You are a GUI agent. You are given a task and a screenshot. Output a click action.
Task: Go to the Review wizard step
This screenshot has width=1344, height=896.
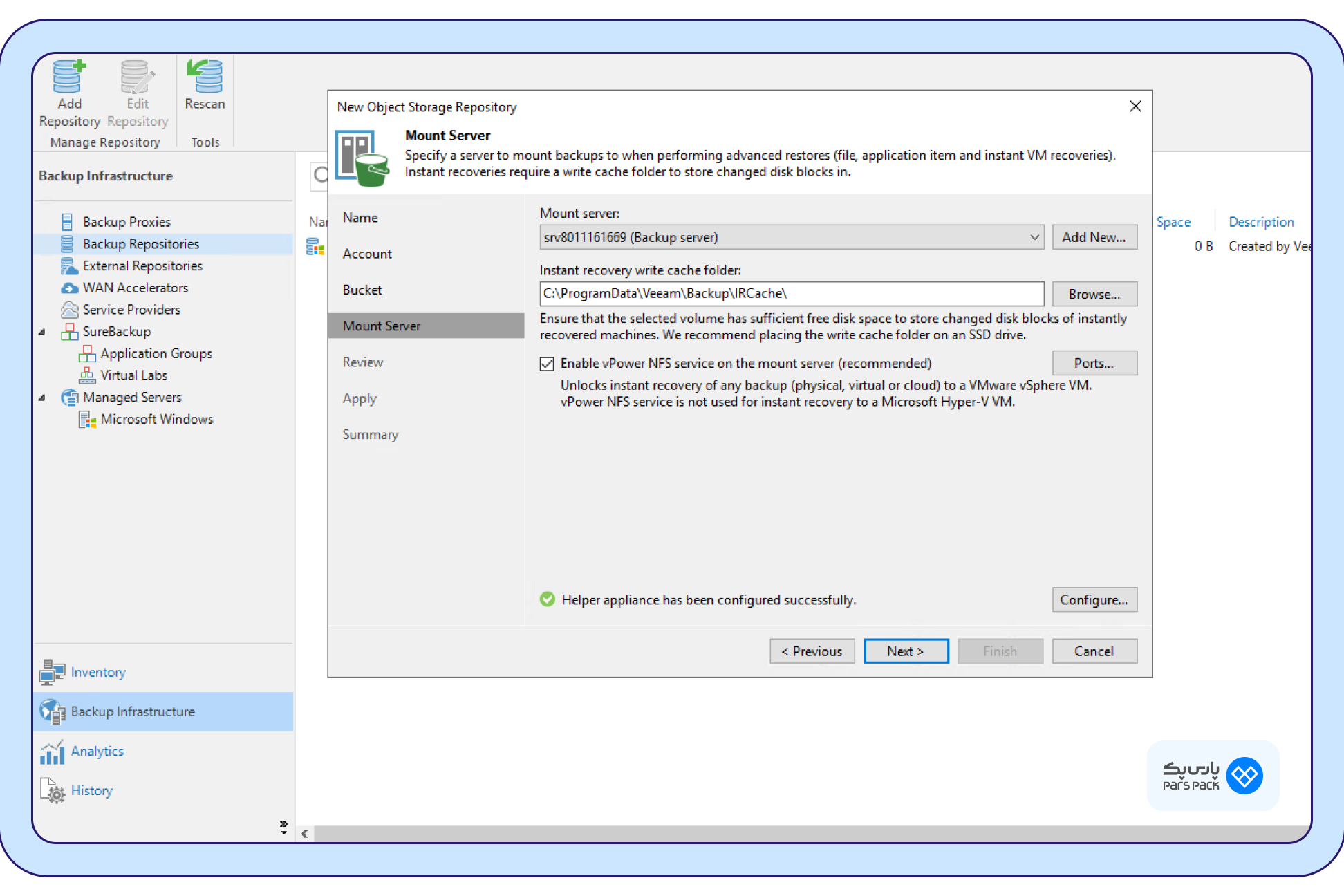(363, 362)
